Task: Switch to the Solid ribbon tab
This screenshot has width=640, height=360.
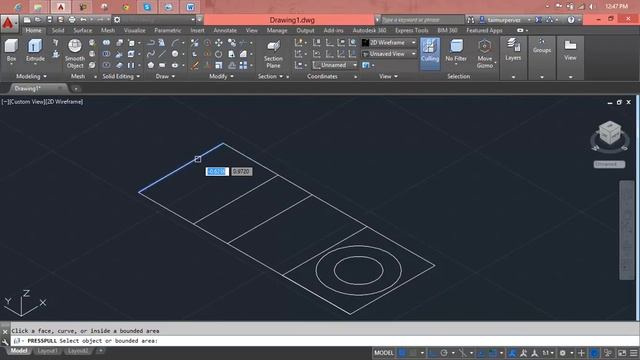Action: 58,30
